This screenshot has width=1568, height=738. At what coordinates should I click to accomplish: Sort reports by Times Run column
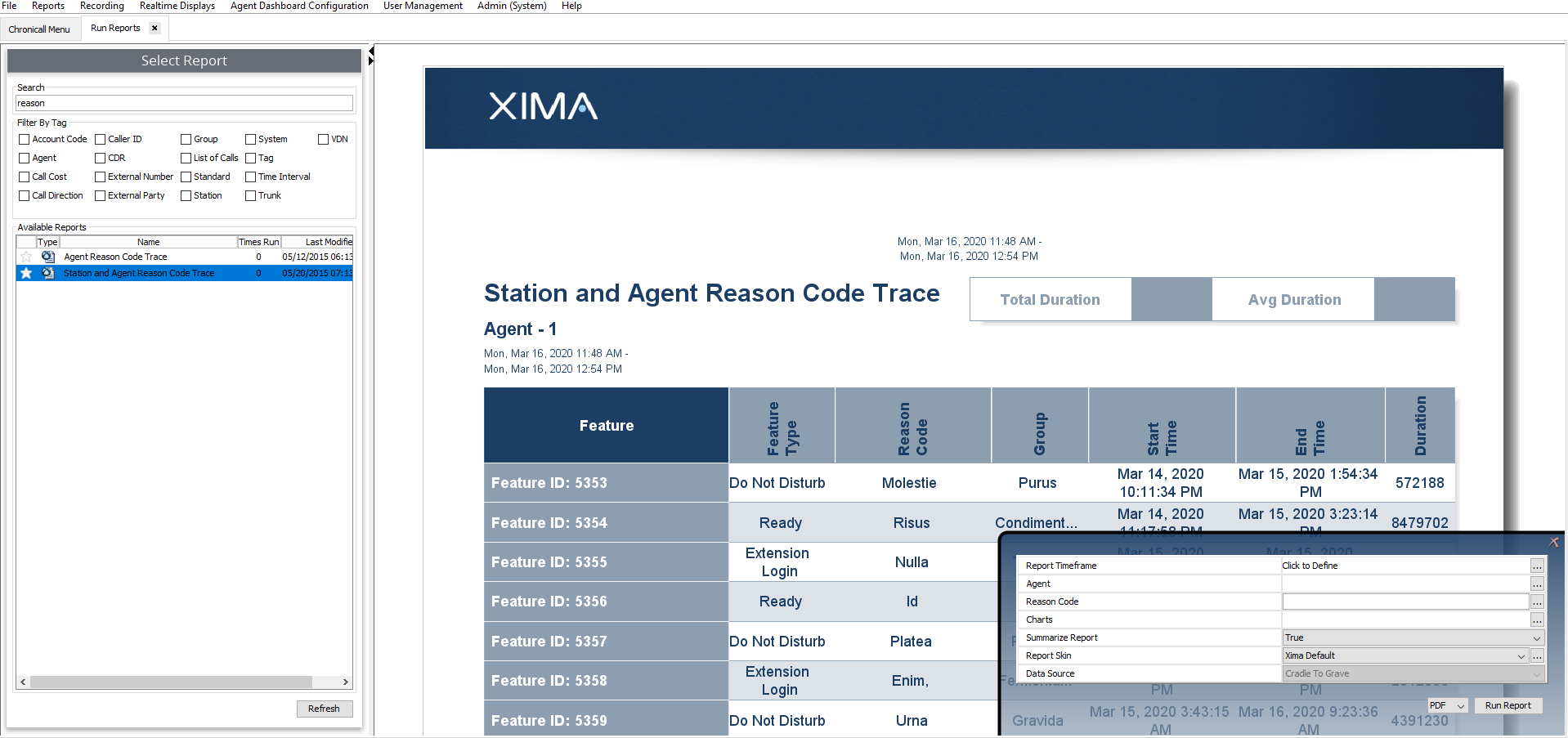[x=259, y=242]
